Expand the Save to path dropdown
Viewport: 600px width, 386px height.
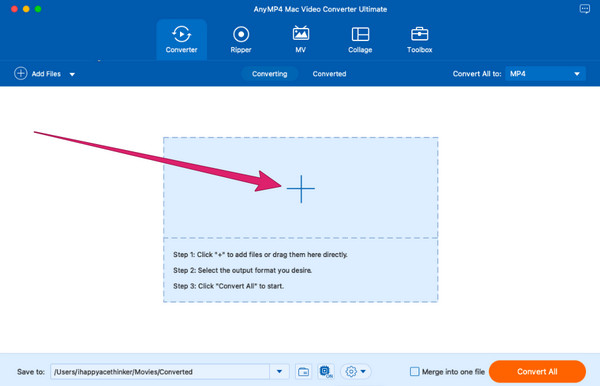point(279,371)
